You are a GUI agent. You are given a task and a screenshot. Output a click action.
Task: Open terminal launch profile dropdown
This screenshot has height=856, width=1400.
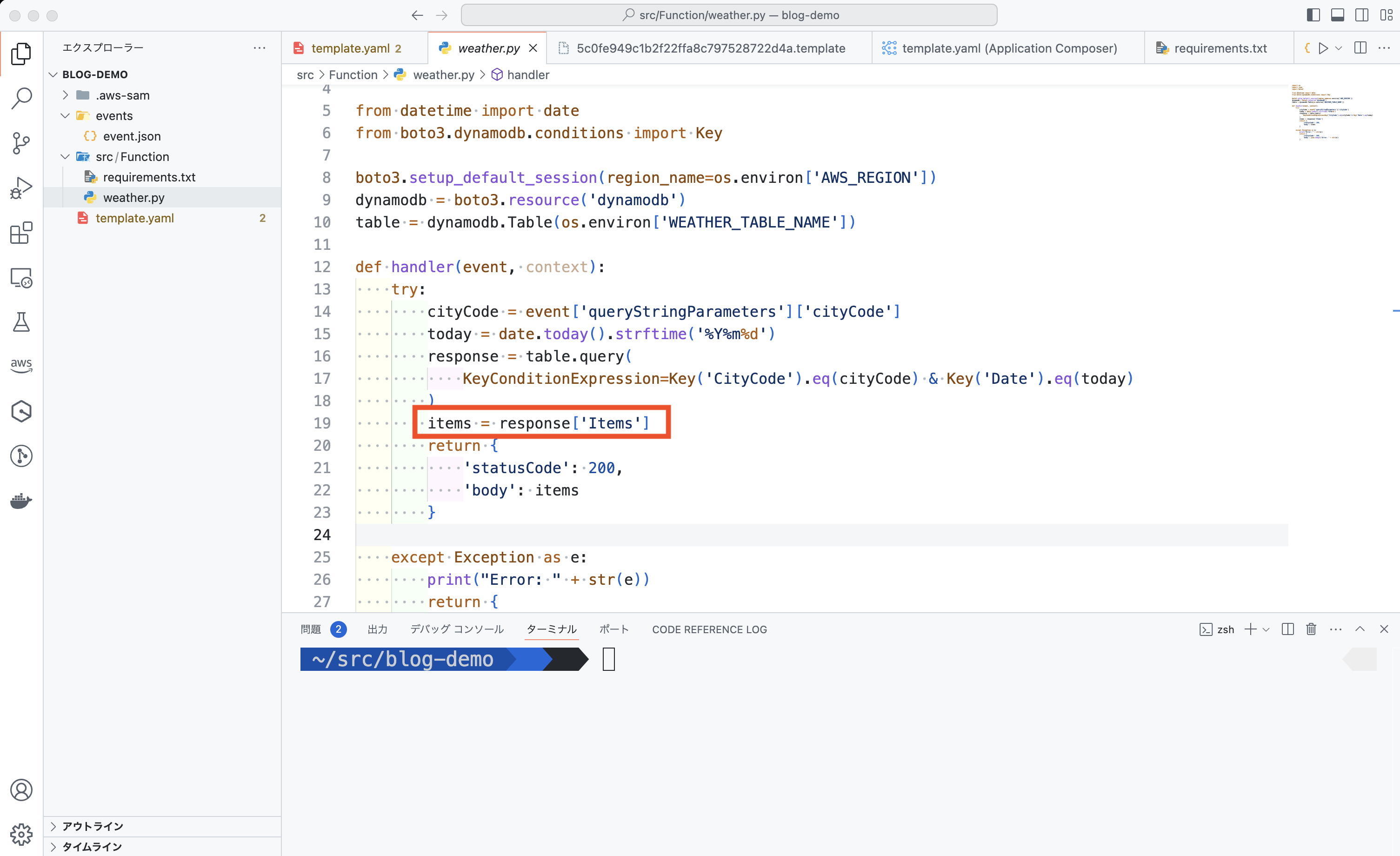click(1266, 629)
